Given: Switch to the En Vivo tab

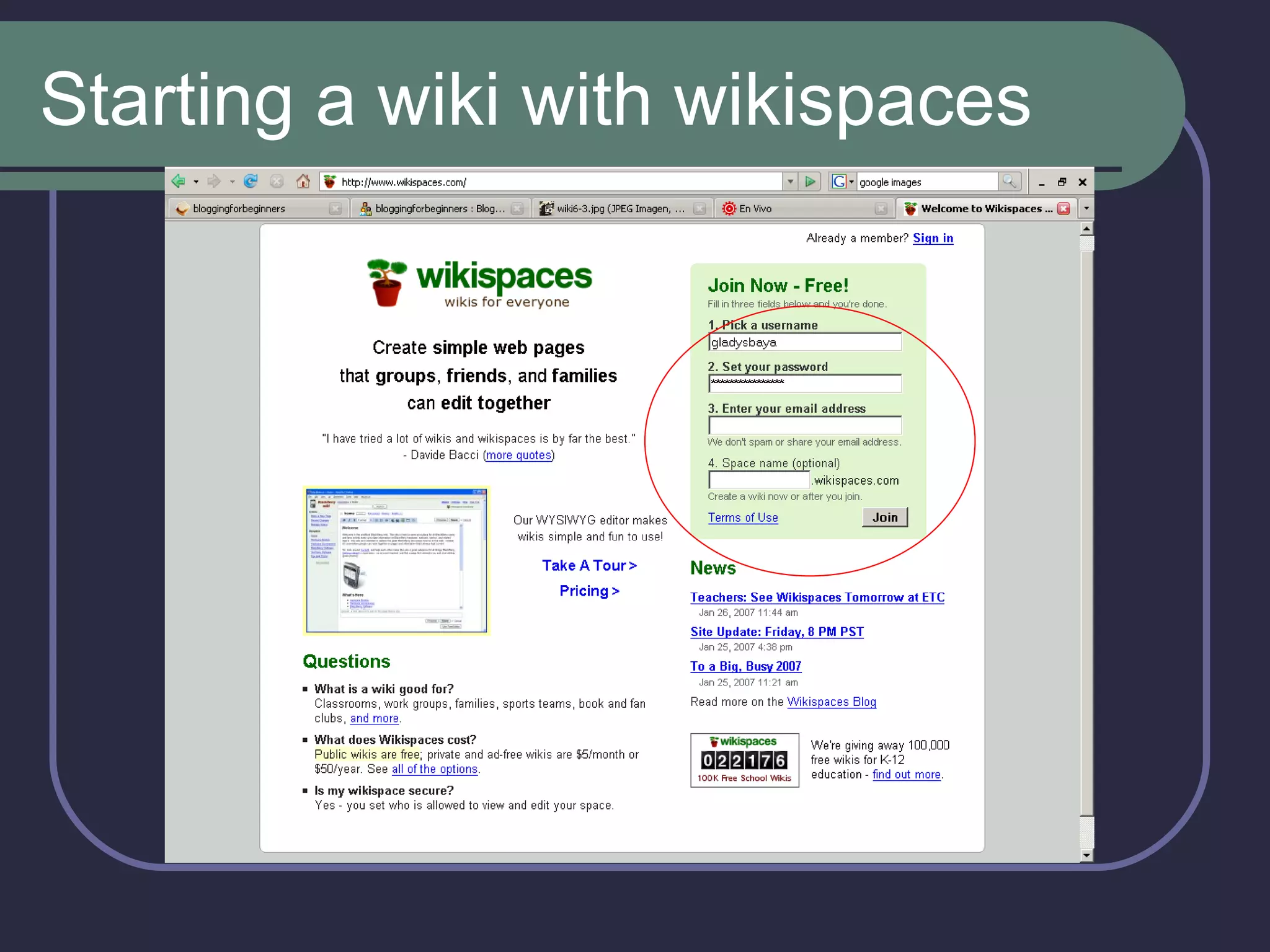Looking at the screenshot, I should click(755, 209).
